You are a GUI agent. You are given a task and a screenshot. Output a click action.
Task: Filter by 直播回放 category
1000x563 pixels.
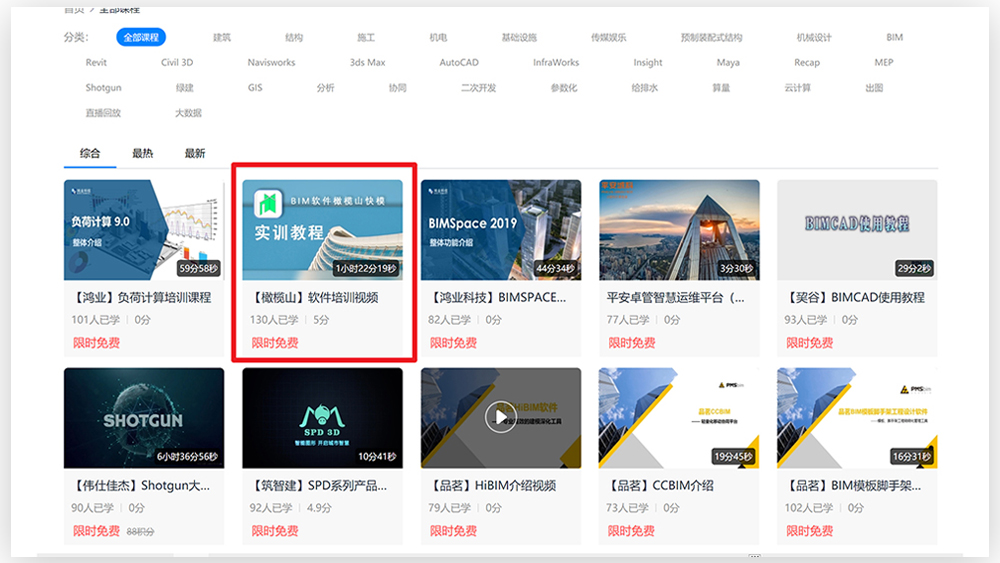[103, 113]
